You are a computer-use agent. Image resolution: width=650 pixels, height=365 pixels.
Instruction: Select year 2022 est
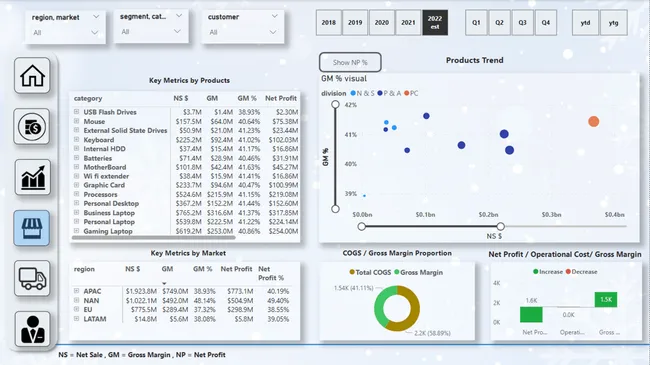click(x=435, y=22)
